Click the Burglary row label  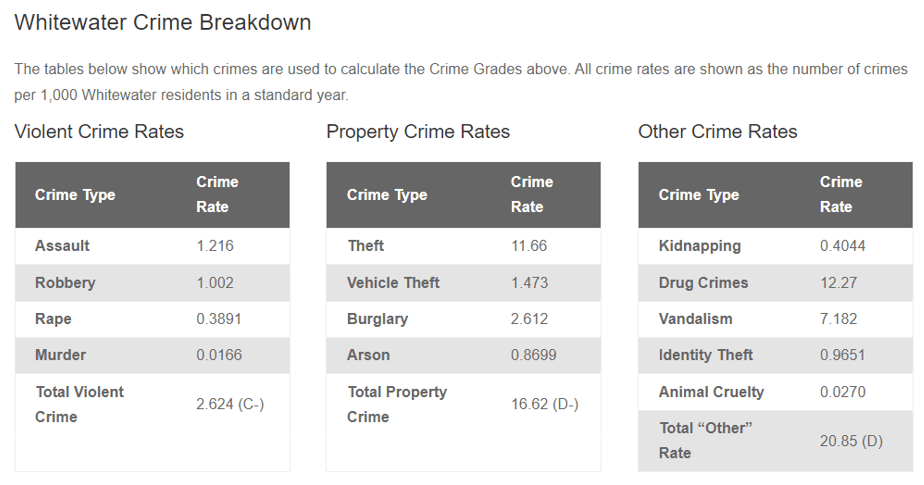[377, 319]
